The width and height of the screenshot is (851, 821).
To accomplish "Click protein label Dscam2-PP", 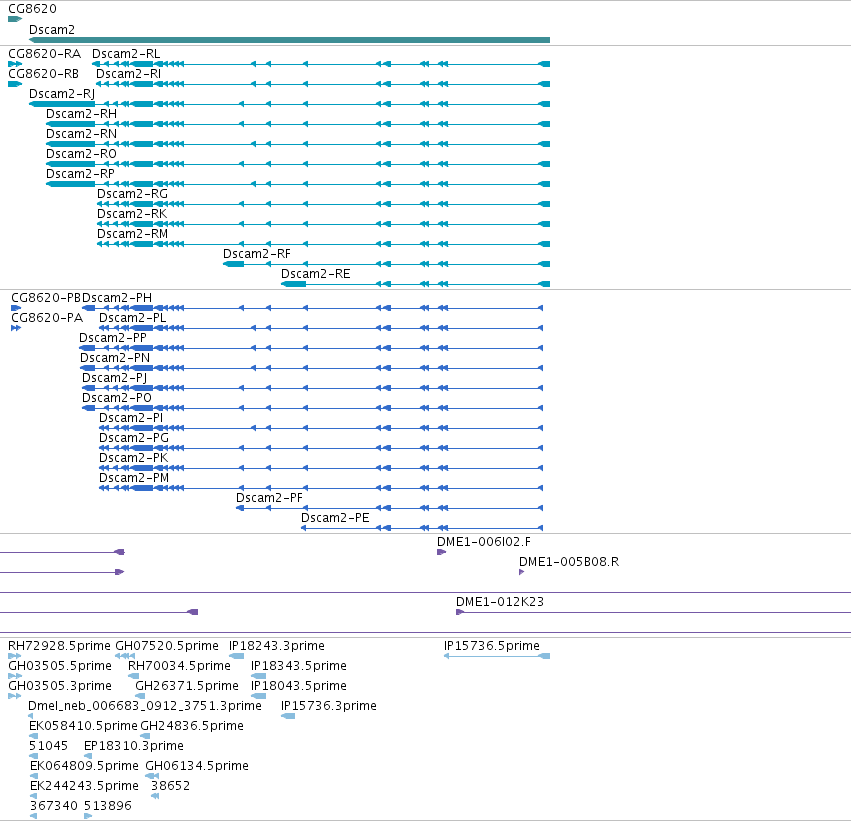I will pyautogui.click(x=113, y=338).
